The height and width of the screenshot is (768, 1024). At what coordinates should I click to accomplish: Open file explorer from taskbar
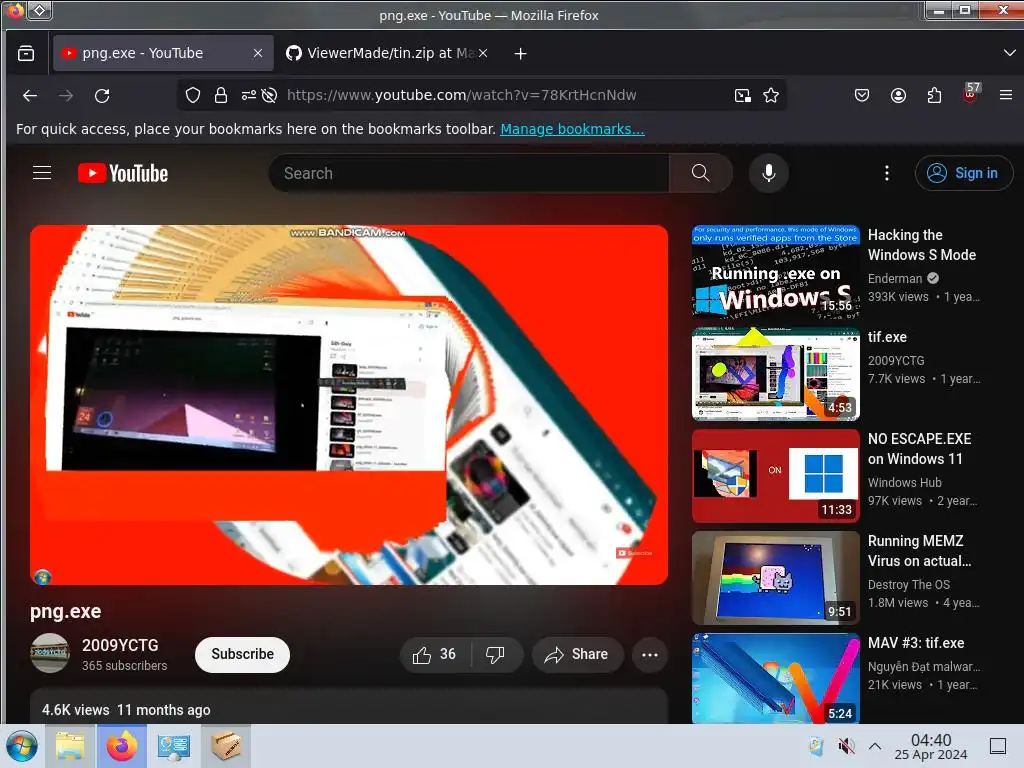click(70, 746)
